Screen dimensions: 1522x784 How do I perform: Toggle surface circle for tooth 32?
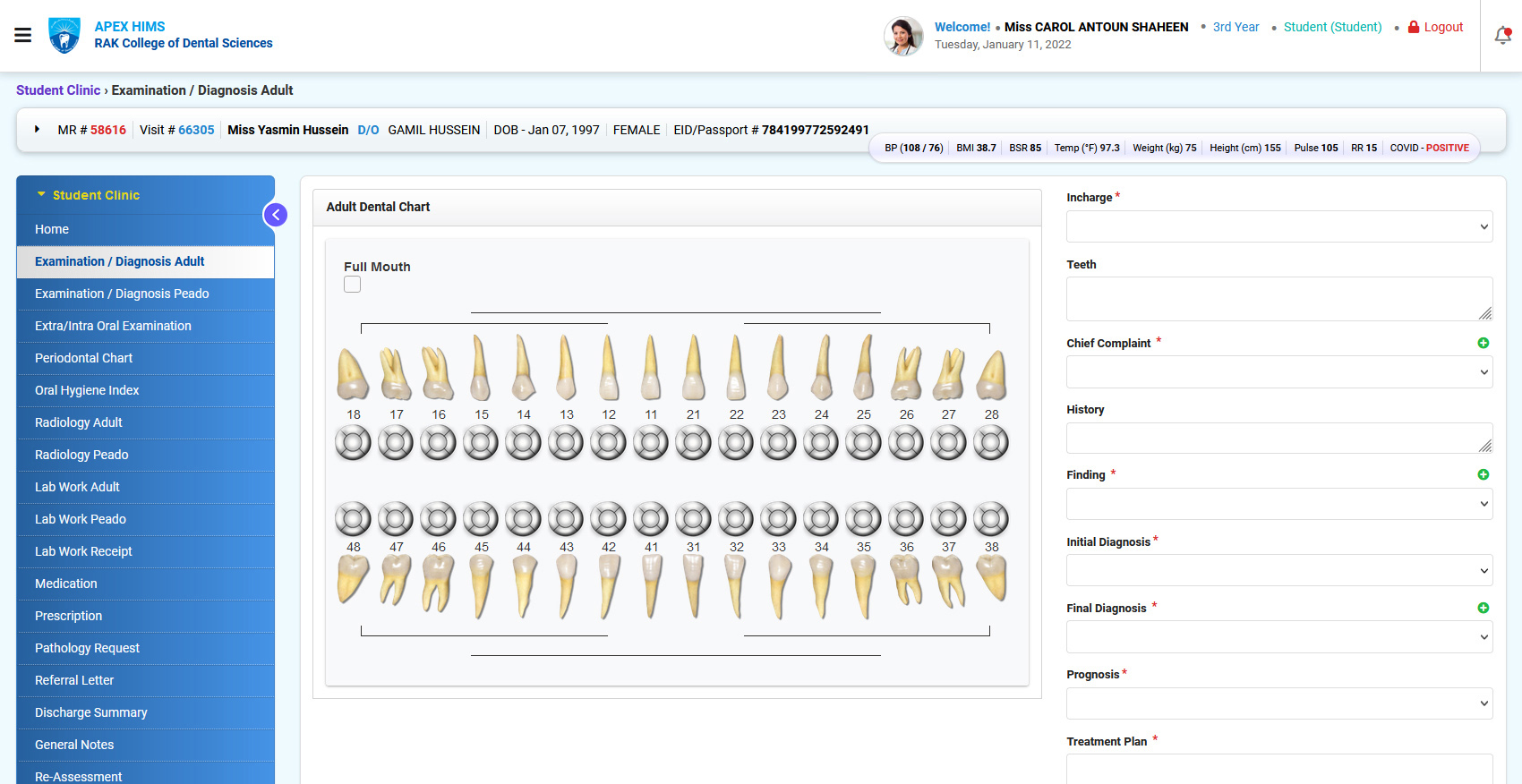click(x=736, y=518)
